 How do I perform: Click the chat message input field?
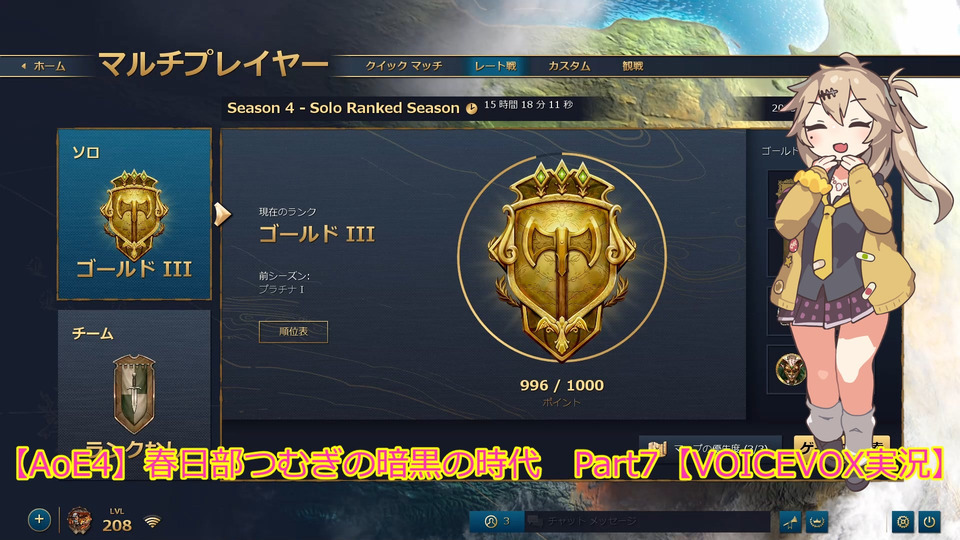point(647,521)
